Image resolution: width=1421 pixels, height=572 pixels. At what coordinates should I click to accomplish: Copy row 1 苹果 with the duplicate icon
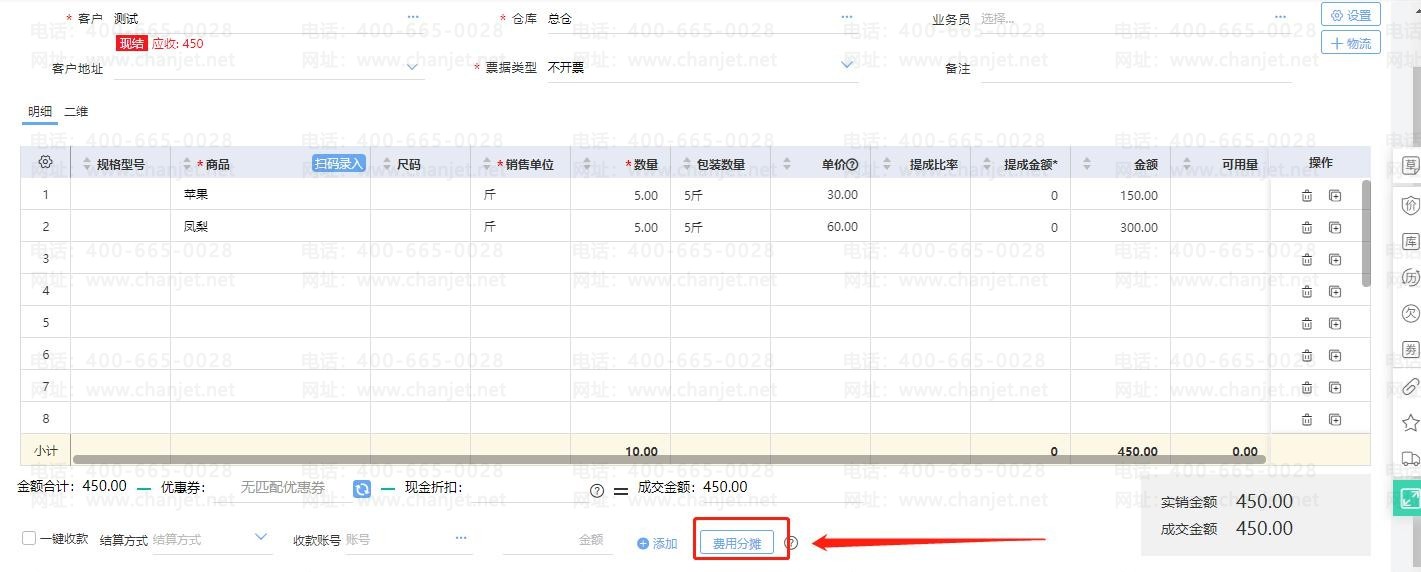coord(1335,196)
